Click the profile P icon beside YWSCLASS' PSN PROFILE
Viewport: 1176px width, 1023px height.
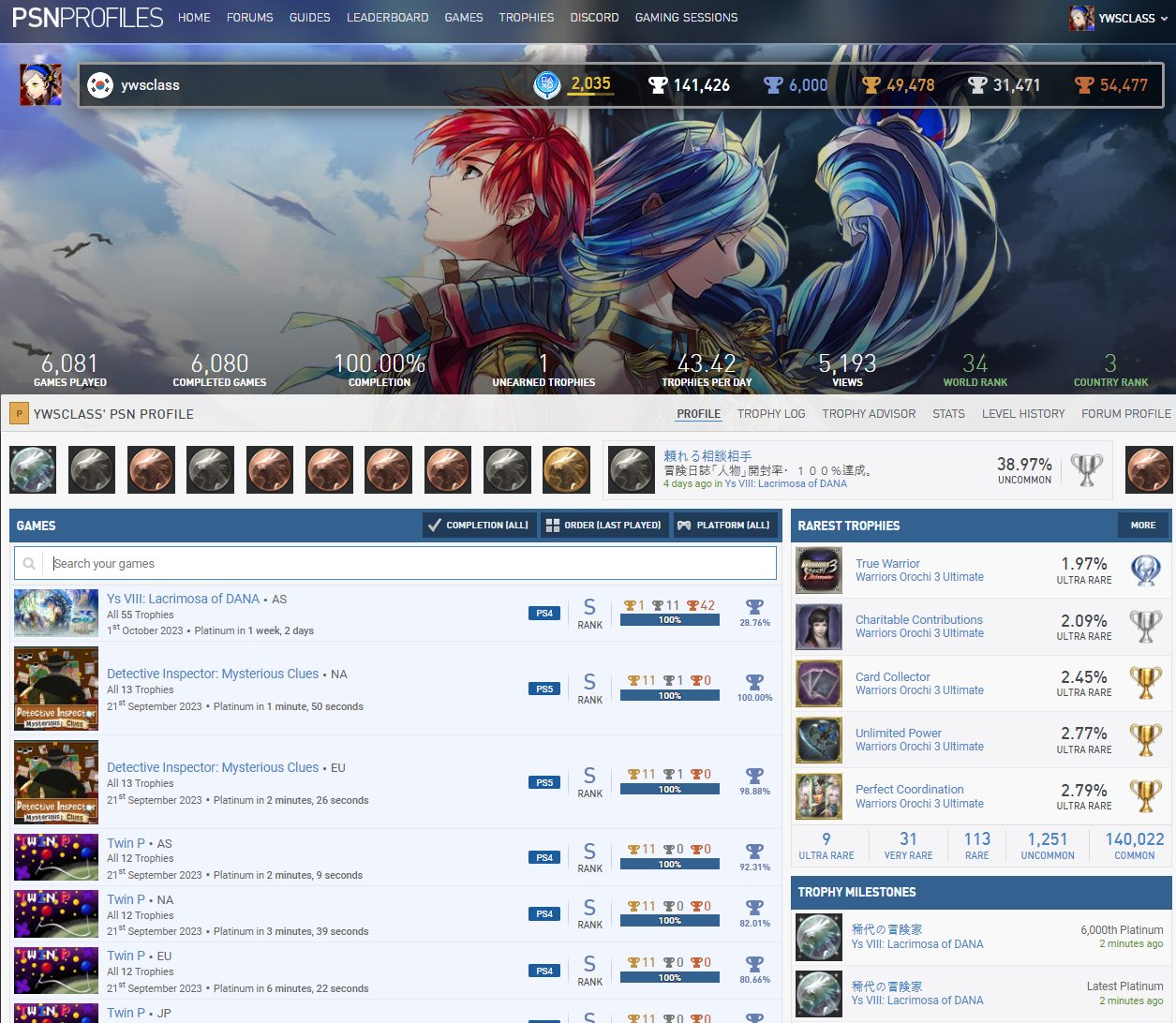point(19,413)
